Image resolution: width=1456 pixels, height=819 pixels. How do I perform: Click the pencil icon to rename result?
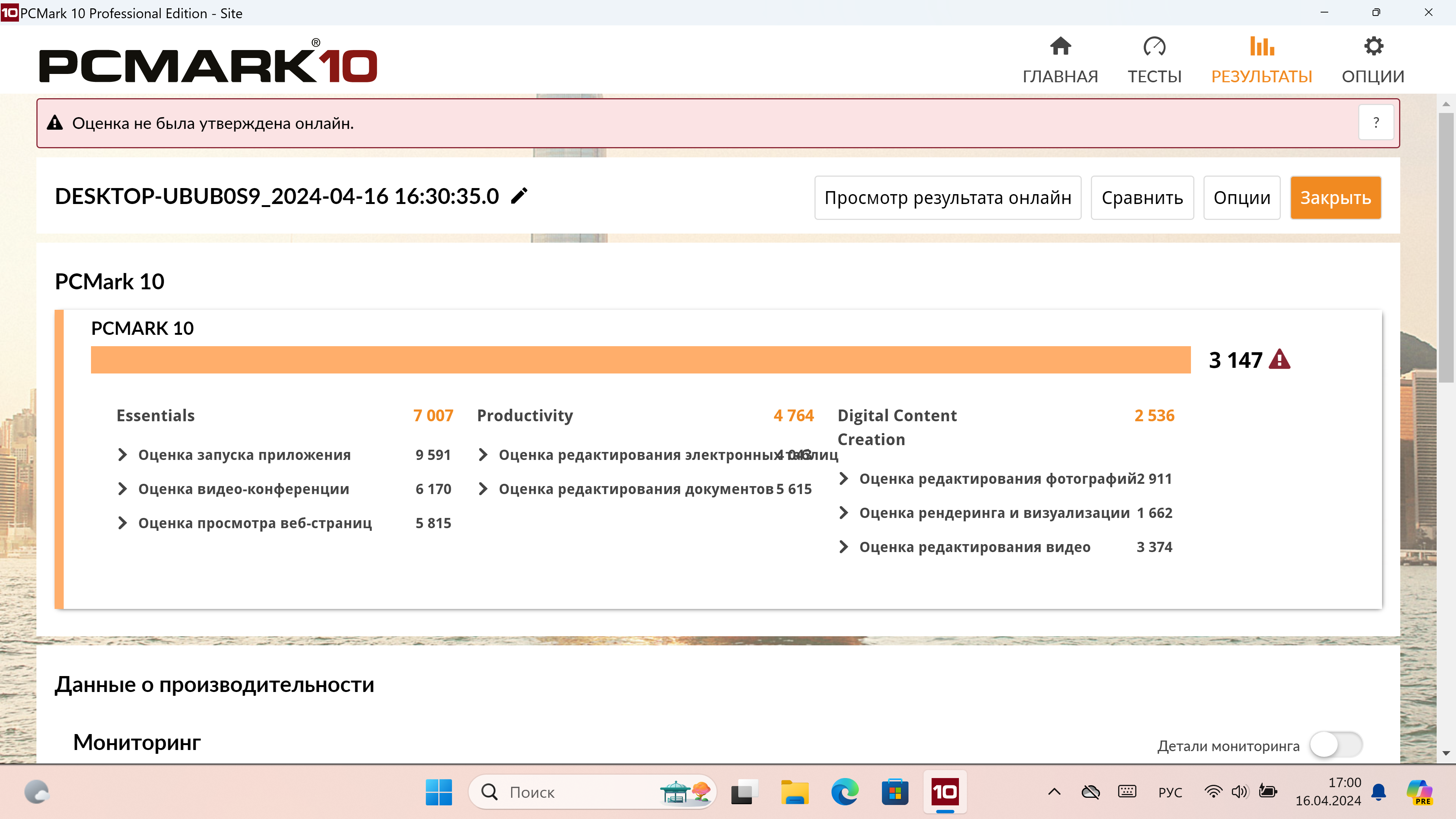519,196
